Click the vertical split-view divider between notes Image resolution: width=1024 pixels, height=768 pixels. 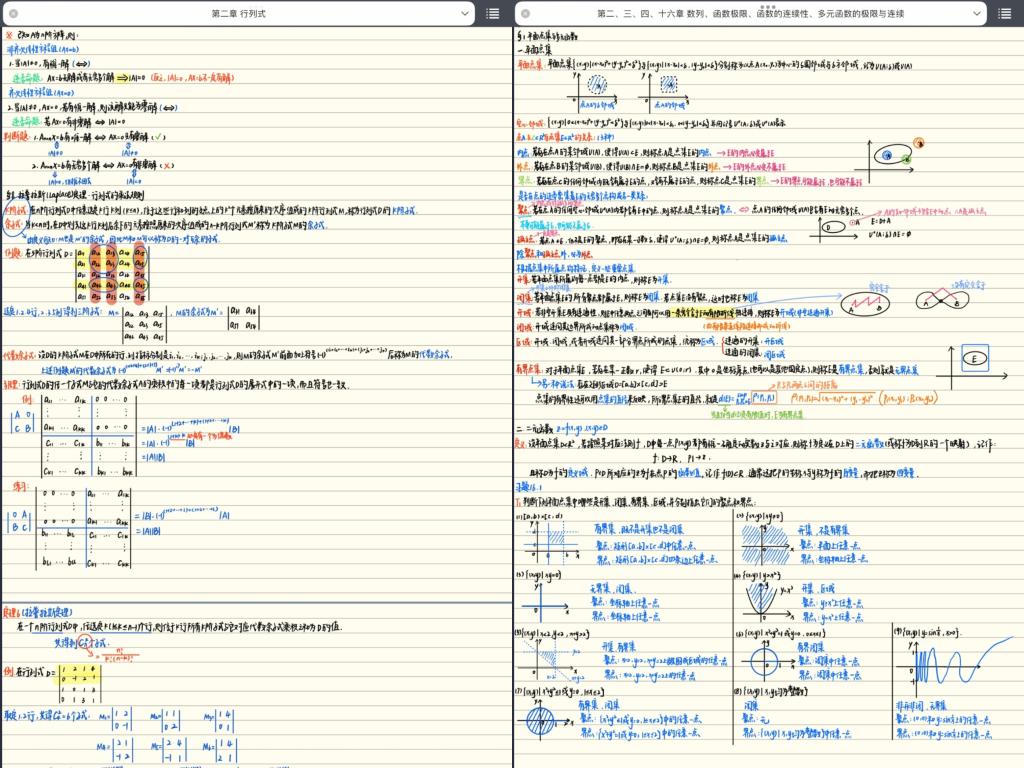513,400
